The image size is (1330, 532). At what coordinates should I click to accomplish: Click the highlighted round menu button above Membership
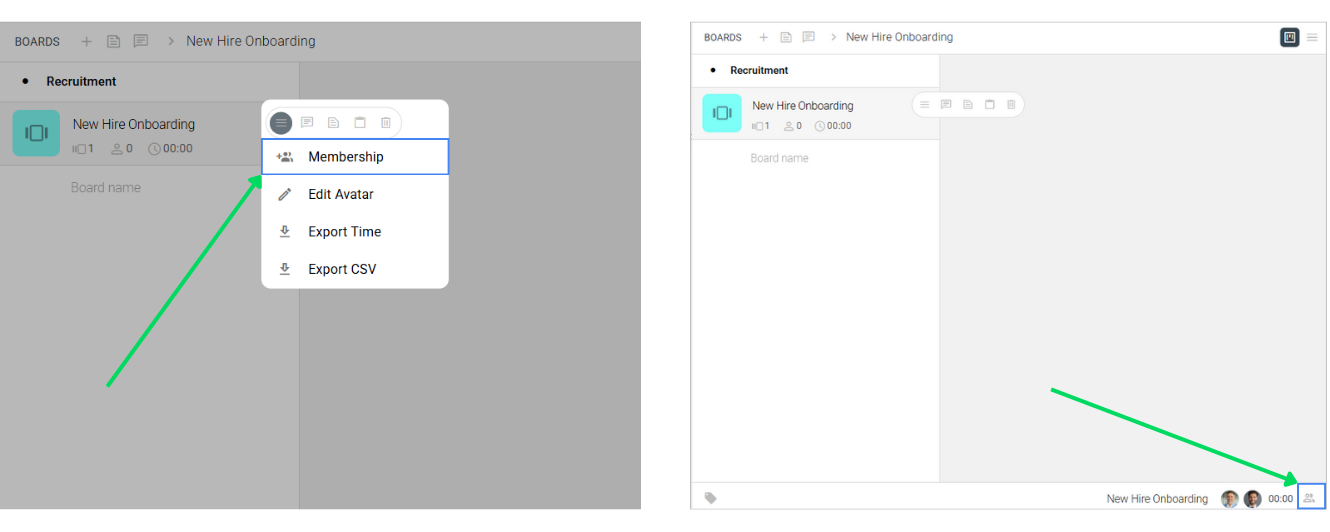click(281, 123)
